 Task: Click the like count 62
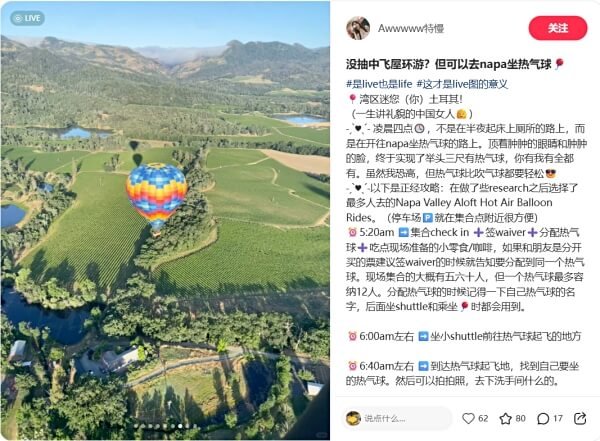click(x=483, y=418)
